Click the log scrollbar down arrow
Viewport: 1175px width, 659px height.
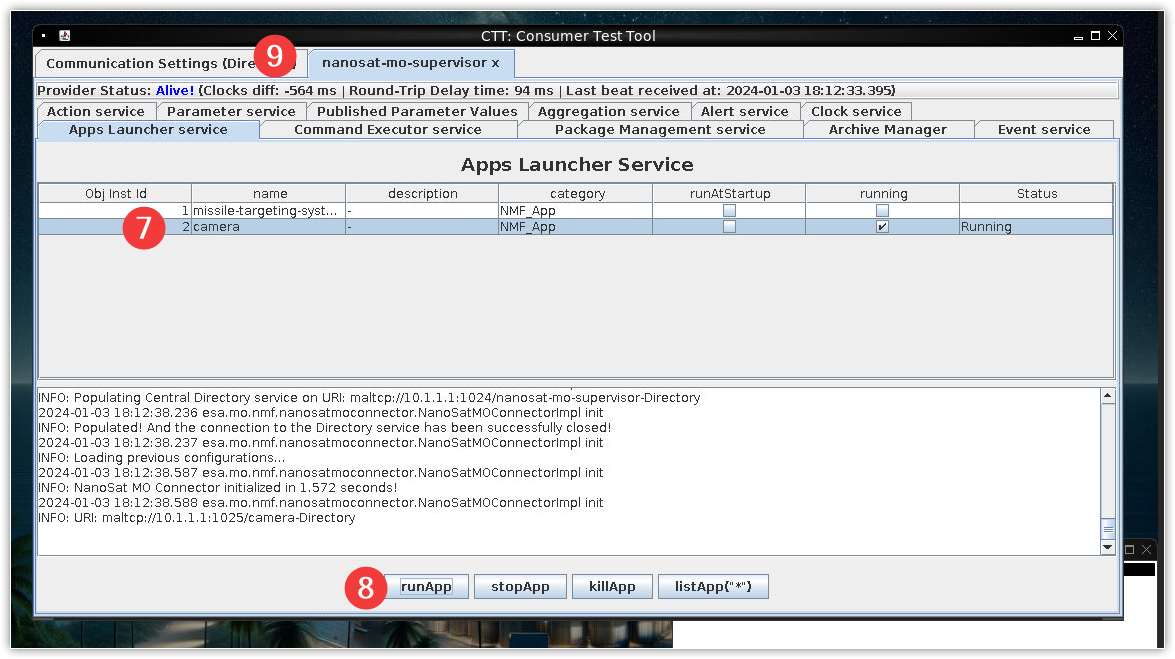(1107, 547)
